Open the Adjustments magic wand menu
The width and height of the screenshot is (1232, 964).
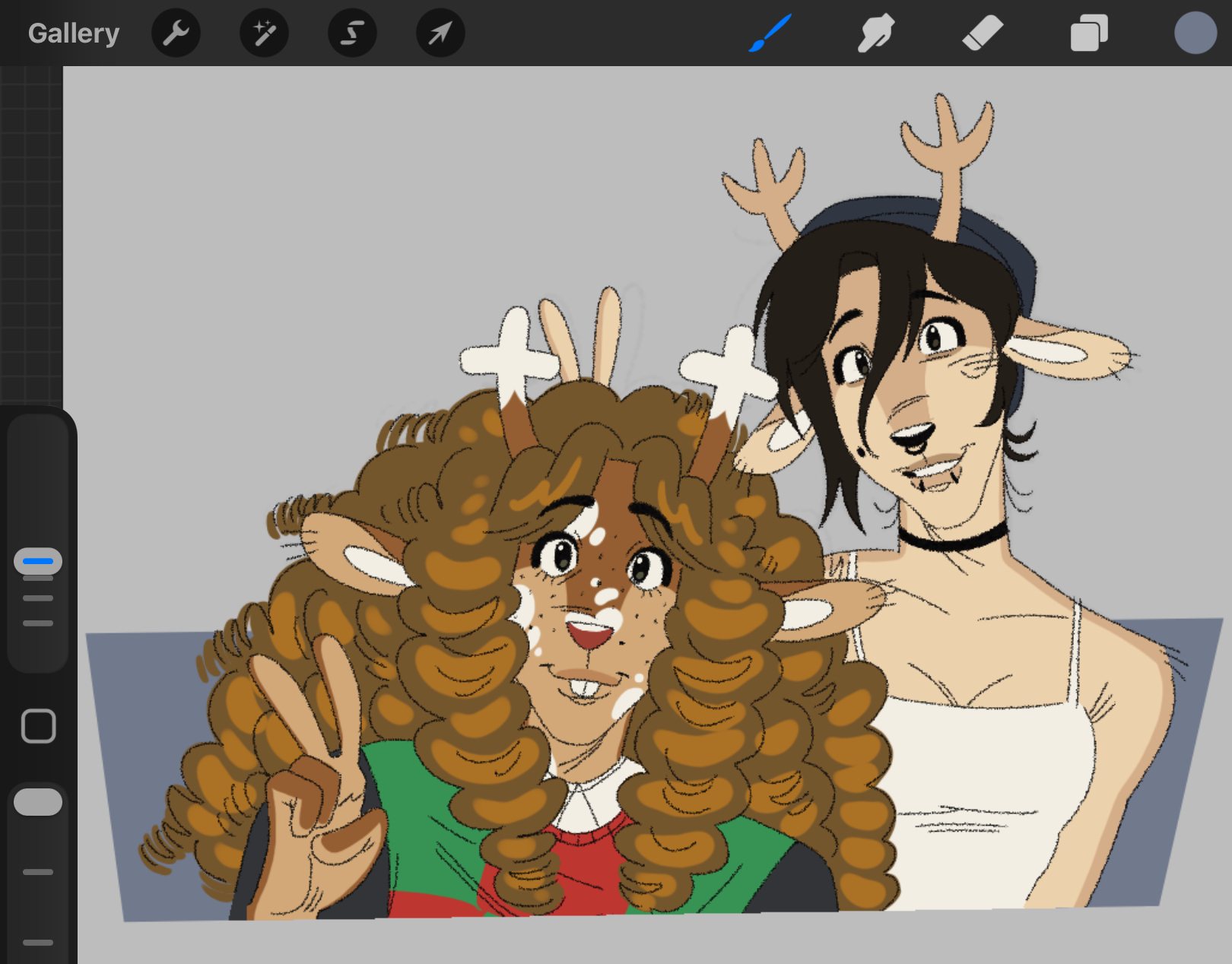(x=264, y=33)
